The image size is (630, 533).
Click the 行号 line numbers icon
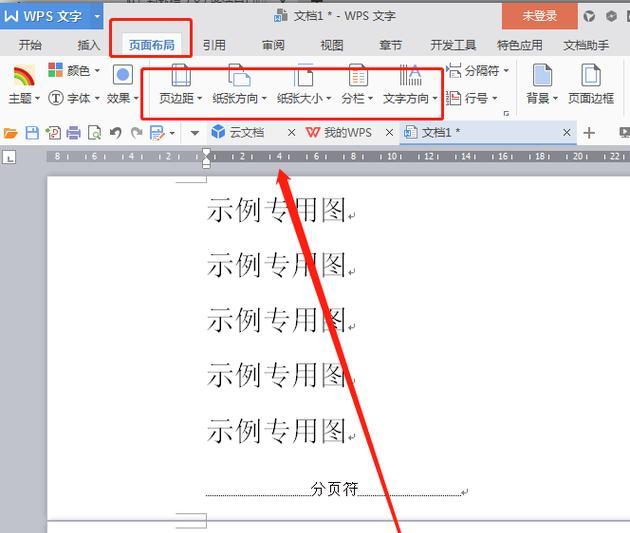(x=453, y=98)
